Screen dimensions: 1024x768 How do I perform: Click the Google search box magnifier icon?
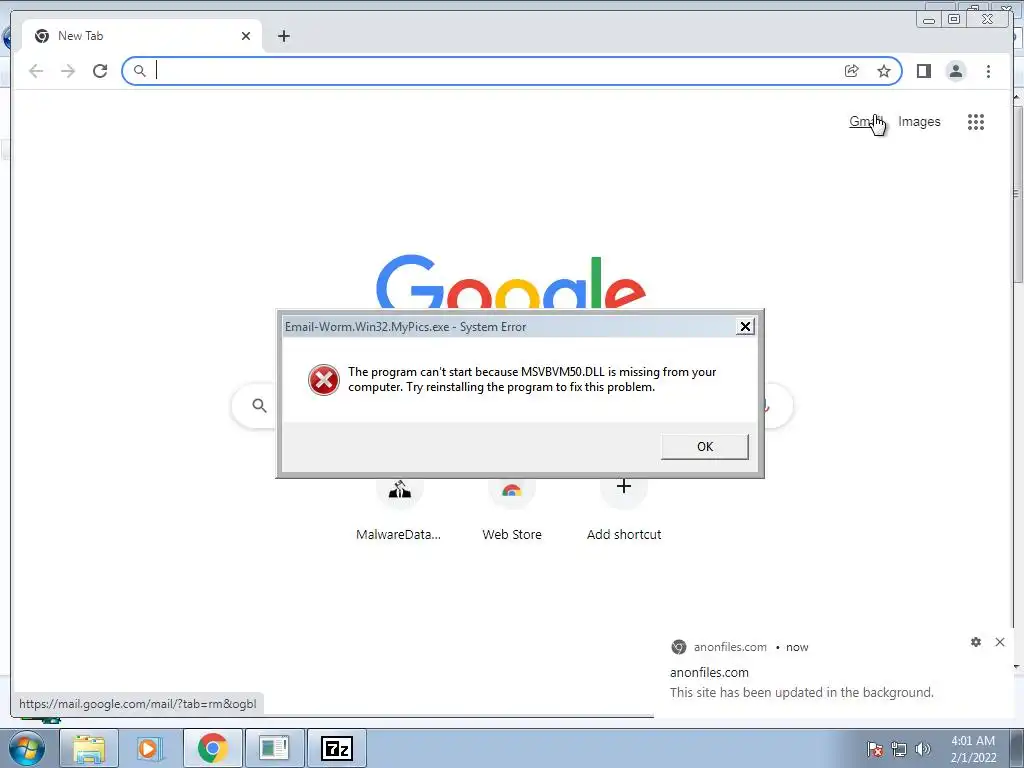[259, 406]
